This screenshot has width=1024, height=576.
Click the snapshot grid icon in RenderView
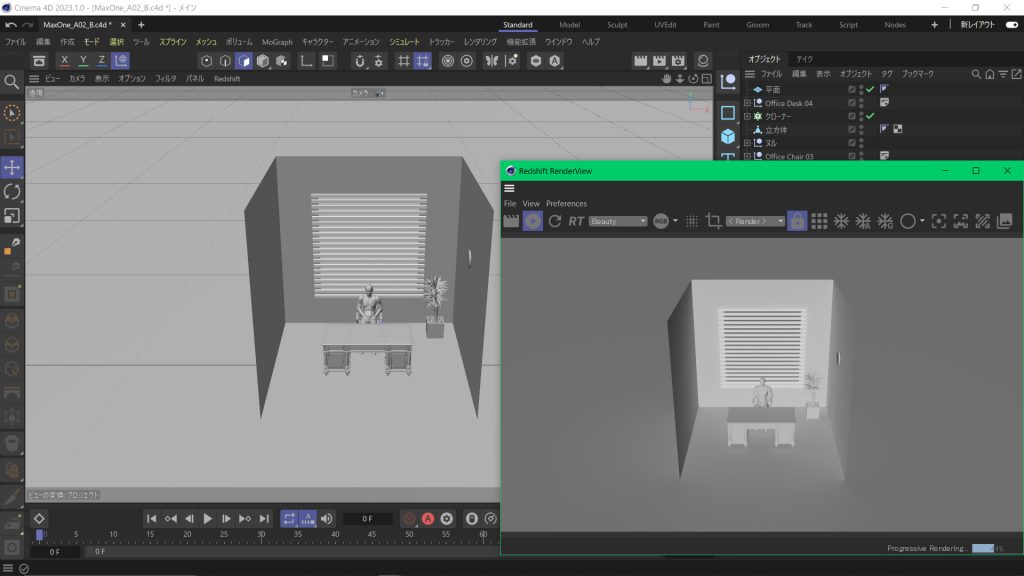pyautogui.click(x=818, y=221)
